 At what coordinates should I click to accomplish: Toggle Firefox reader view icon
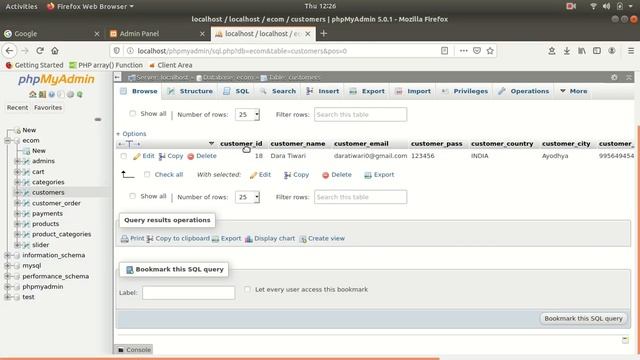pyautogui.click(x=444, y=51)
